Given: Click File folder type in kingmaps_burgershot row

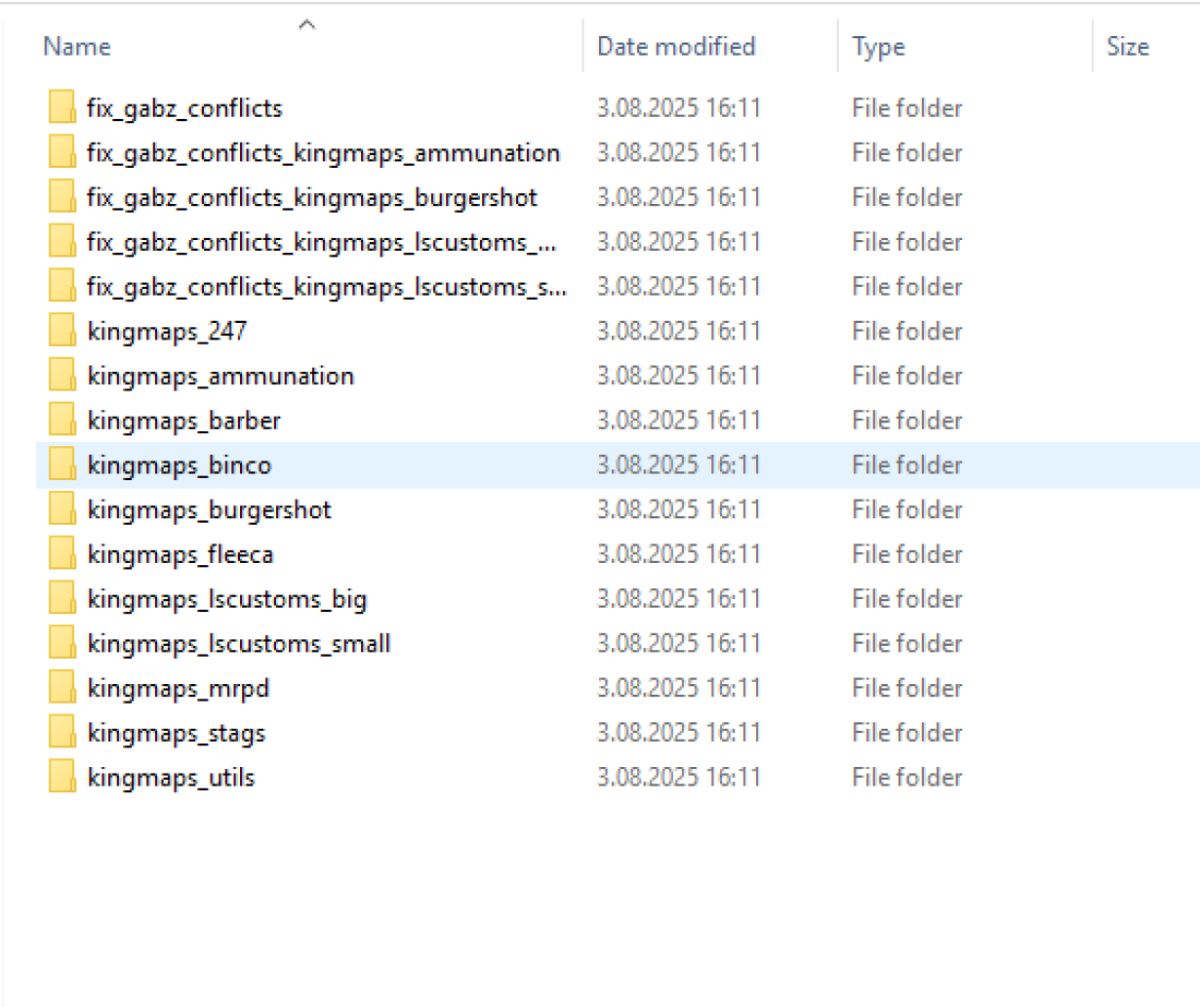Looking at the screenshot, I should click(x=907, y=510).
